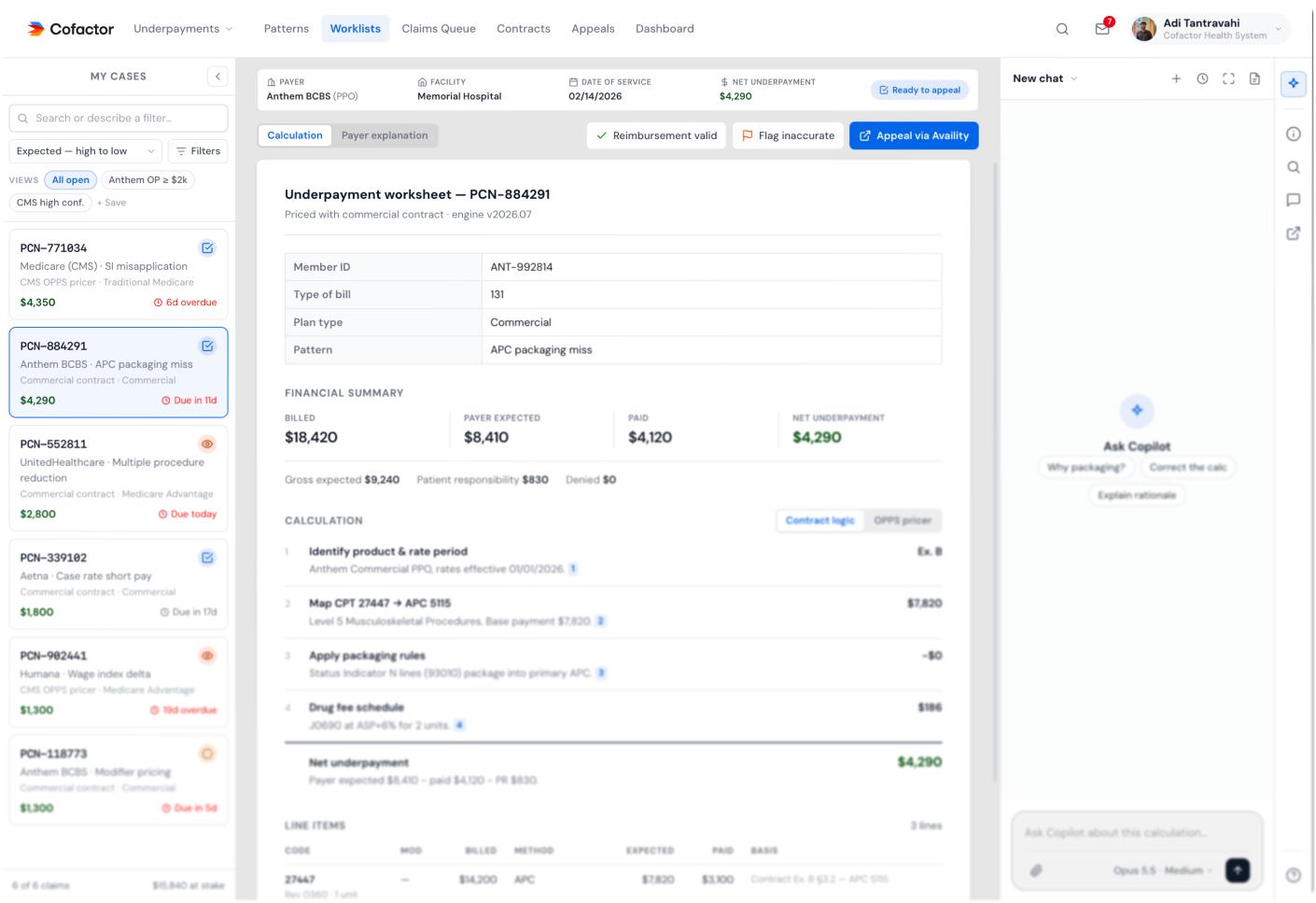
Task: Click the search icon in right rail
Action: [1294, 167]
